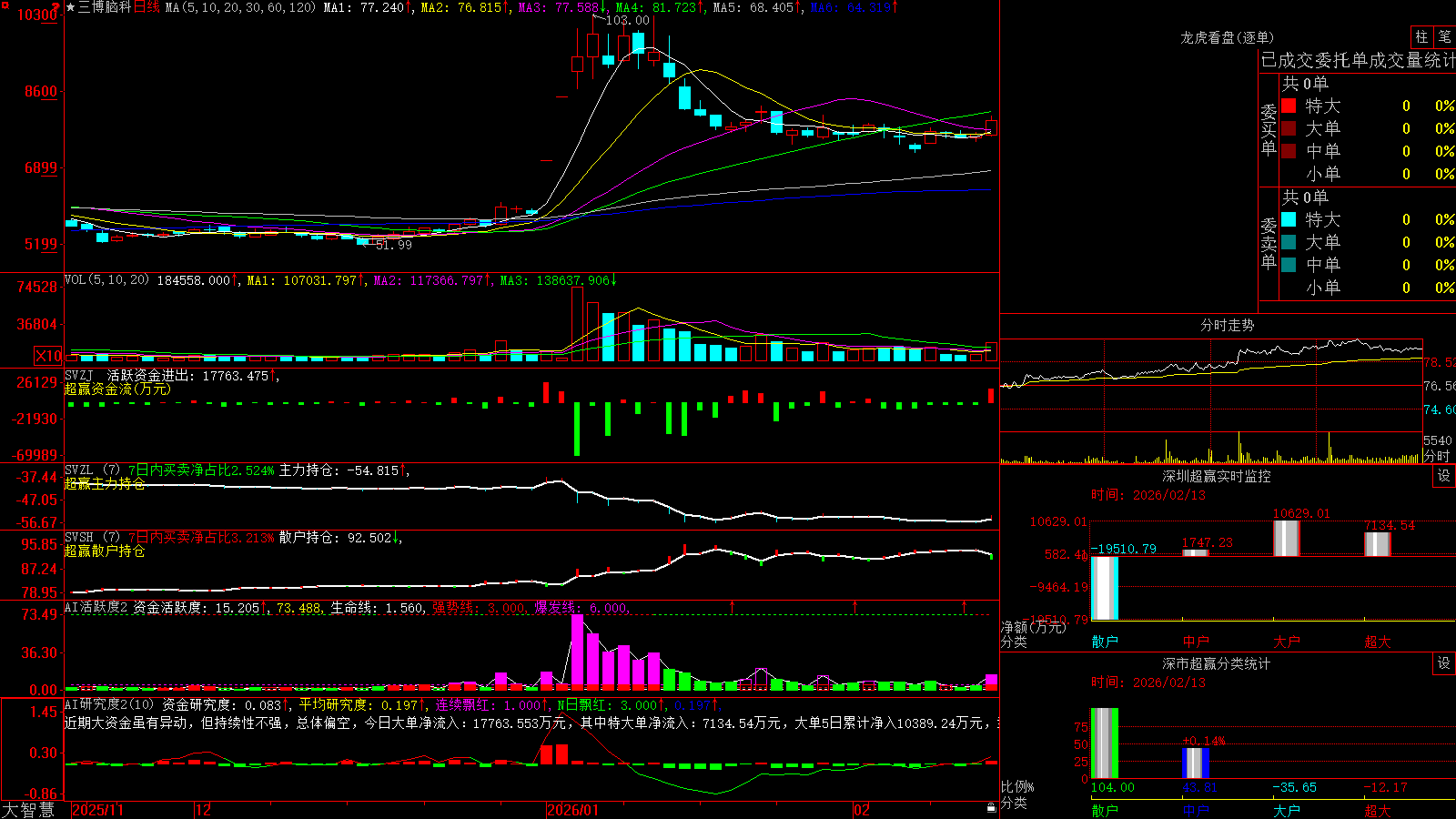Click the 已成交委托单成交量统计 header
Viewport: 1456px width, 819px height.
(1358, 60)
